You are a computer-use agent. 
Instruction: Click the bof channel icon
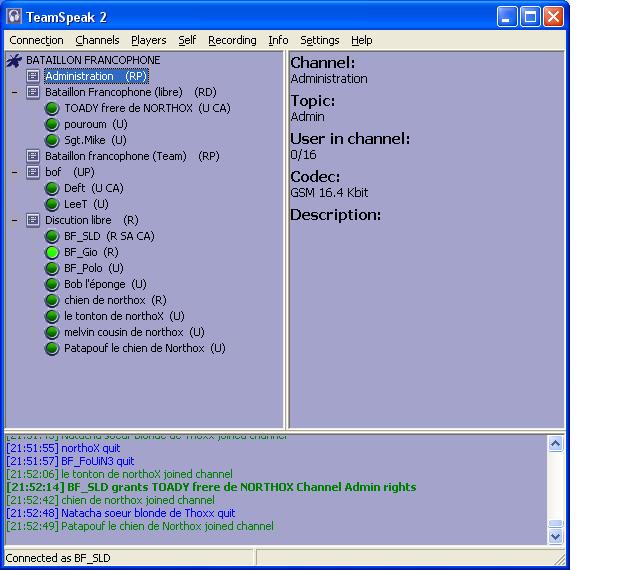33,172
